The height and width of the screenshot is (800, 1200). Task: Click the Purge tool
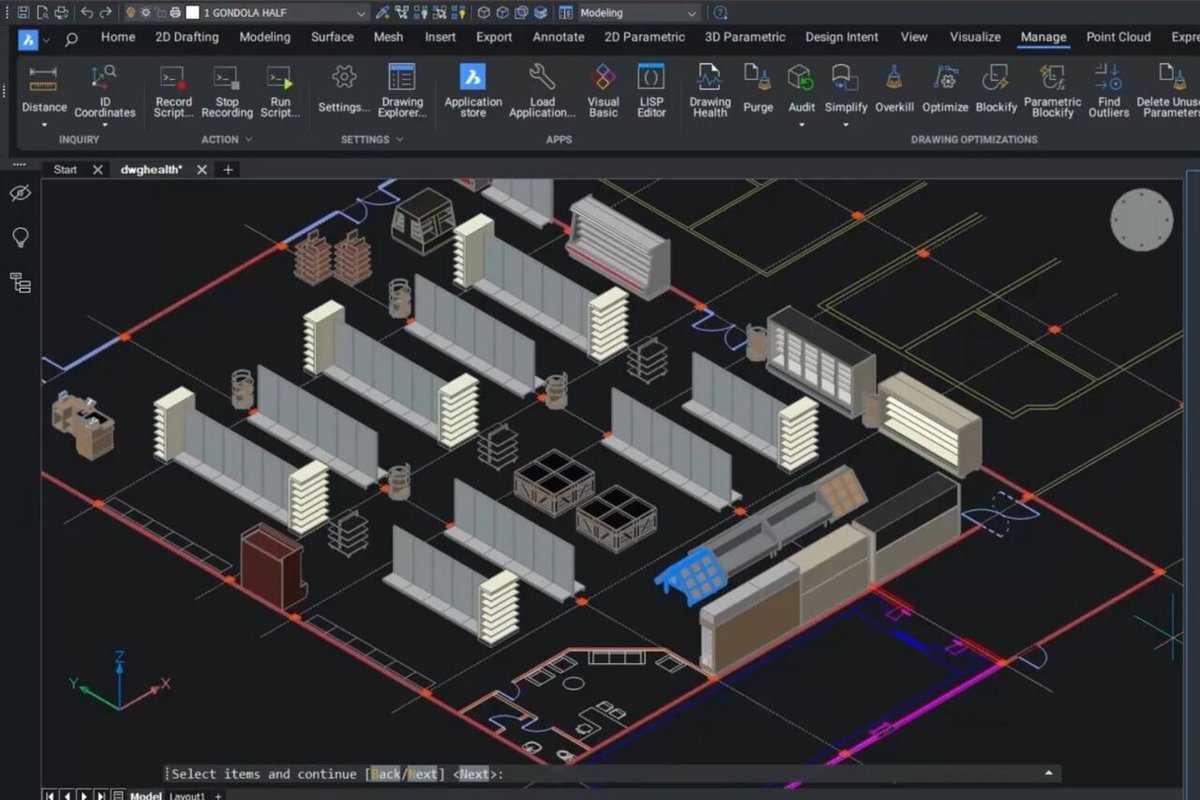(x=758, y=90)
